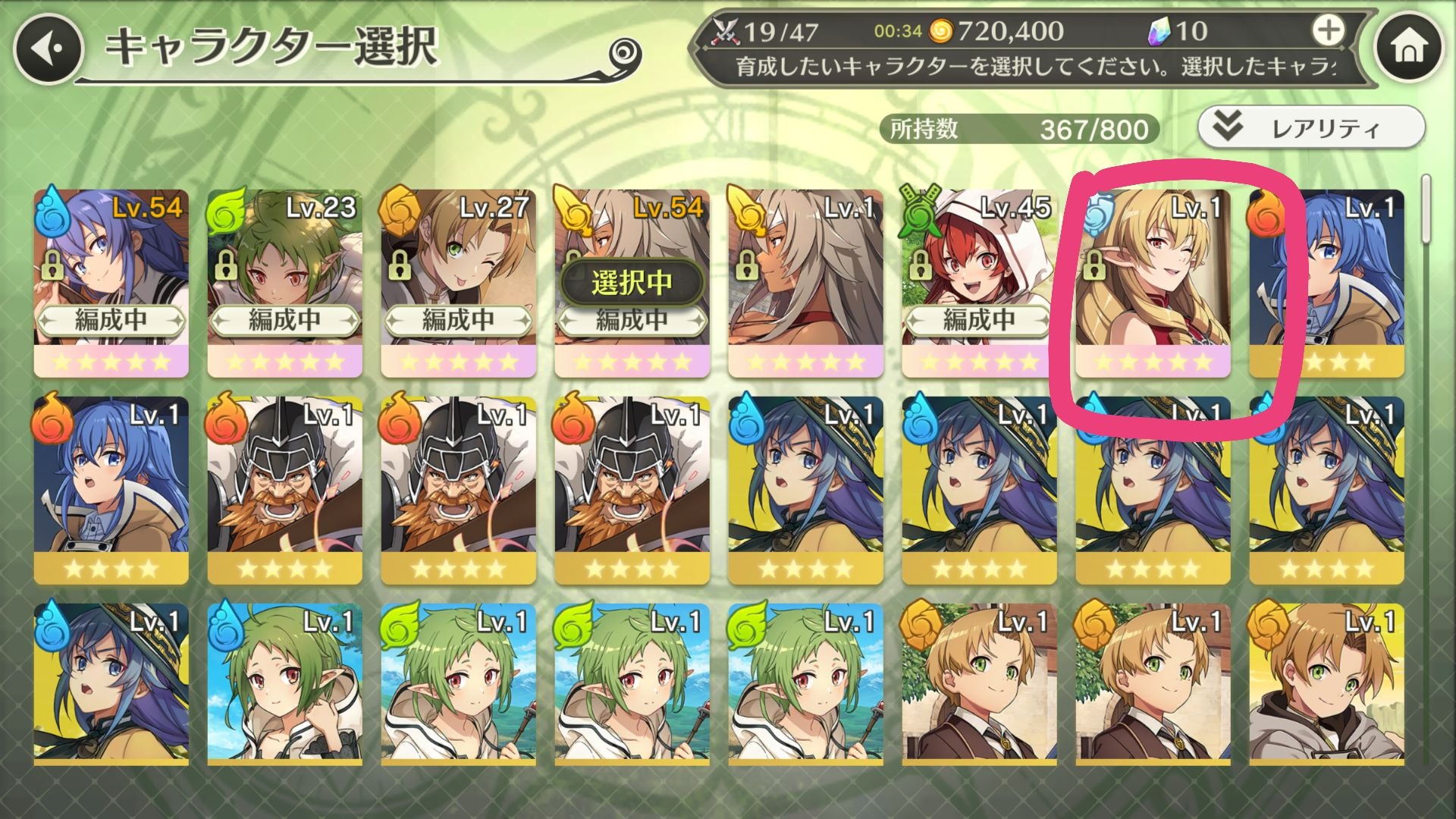The image size is (1456, 819).
Task: Toggle lock on the blonde elf Lv.1 card
Action: pos(1094,265)
